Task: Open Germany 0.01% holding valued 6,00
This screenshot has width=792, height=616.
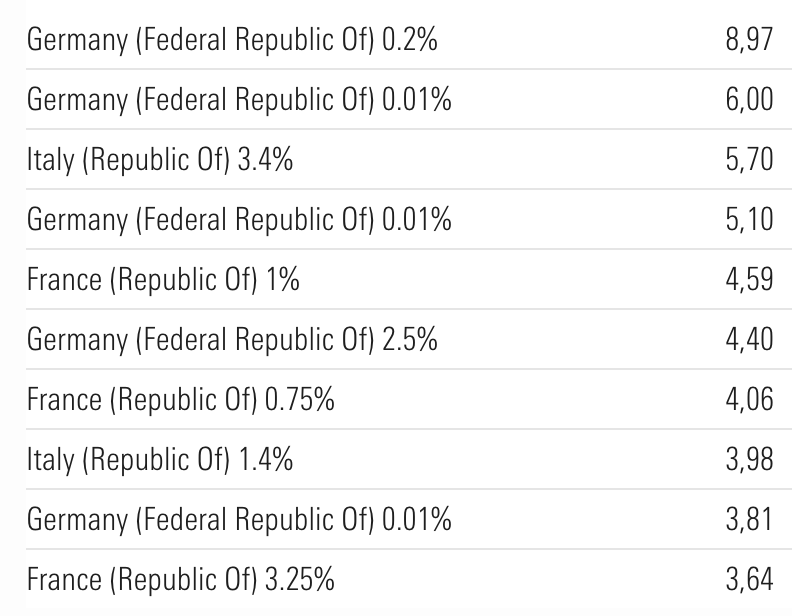Action: click(239, 100)
